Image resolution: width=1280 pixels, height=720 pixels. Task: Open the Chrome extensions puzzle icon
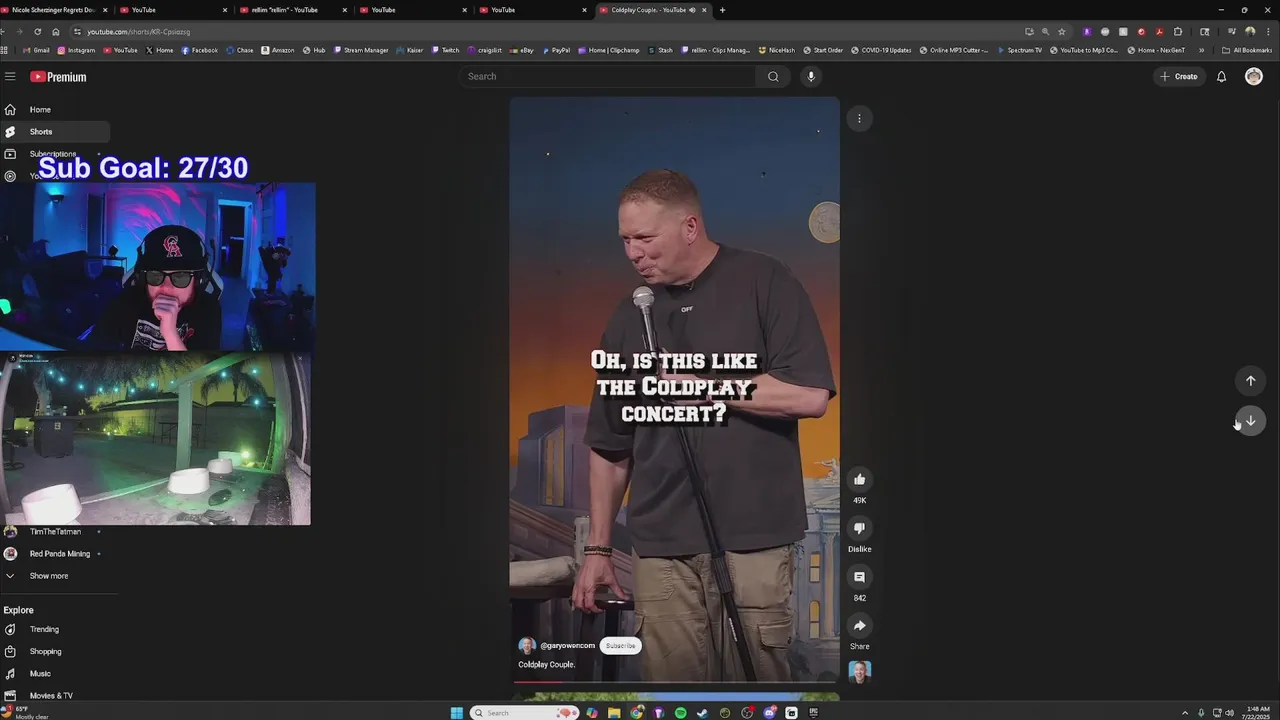pyautogui.click(x=1177, y=31)
